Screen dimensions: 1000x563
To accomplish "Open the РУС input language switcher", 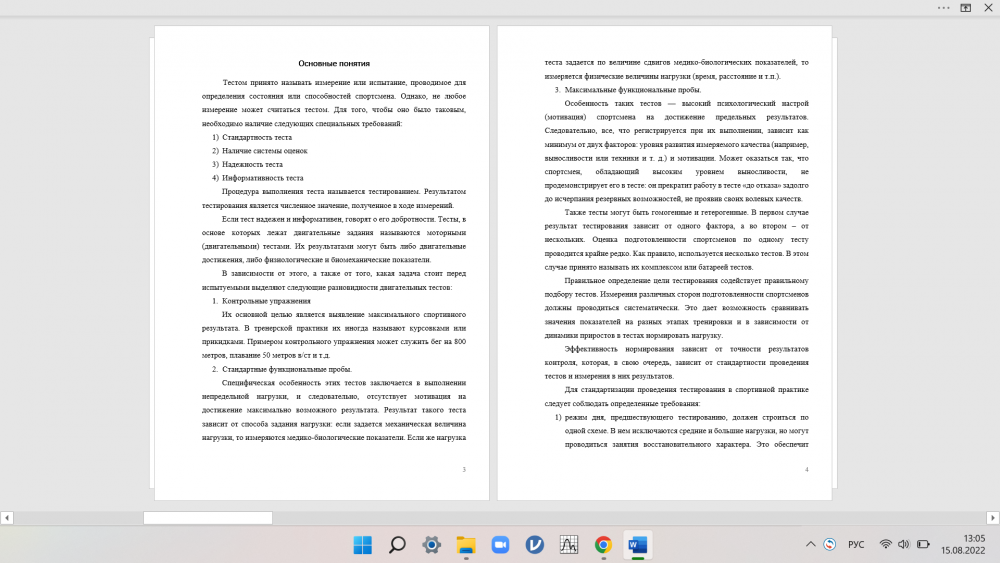I will tap(856, 544).
